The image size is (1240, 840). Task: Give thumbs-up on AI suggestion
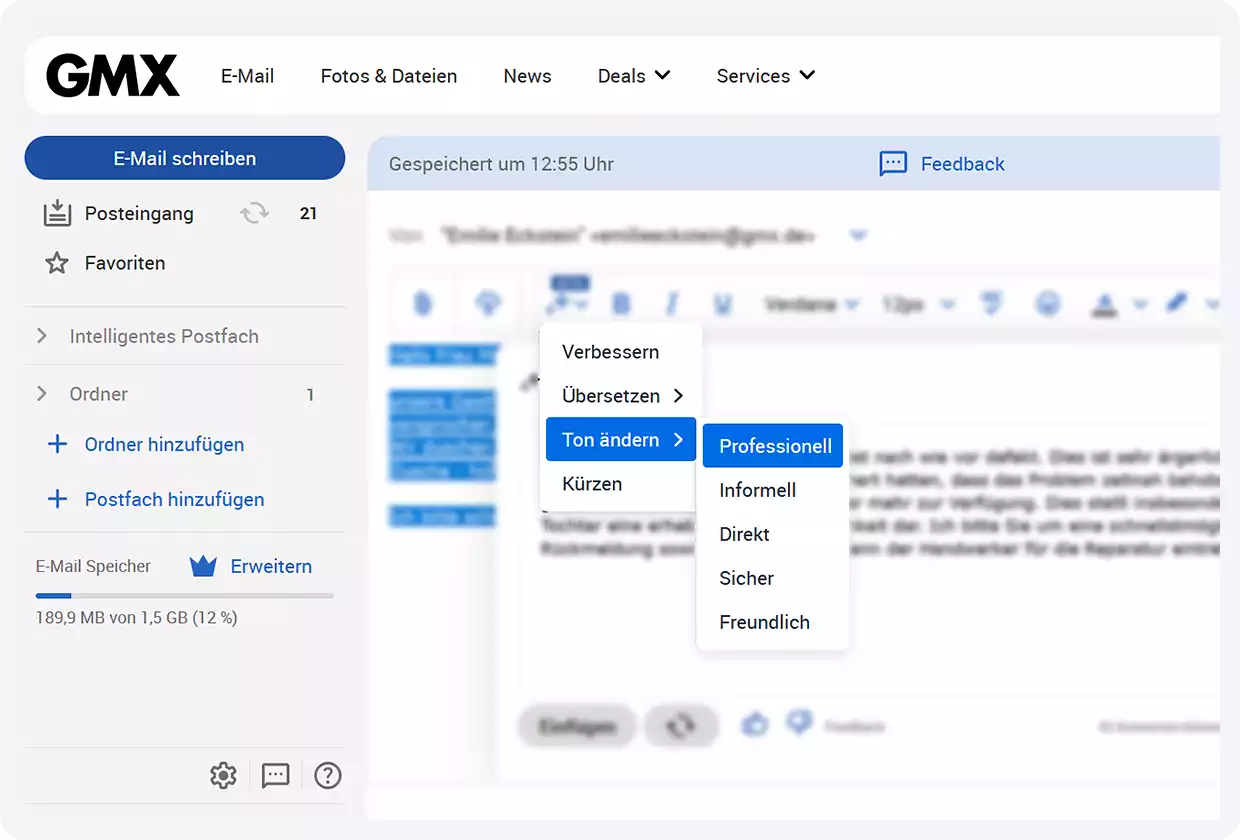[755, 724]
